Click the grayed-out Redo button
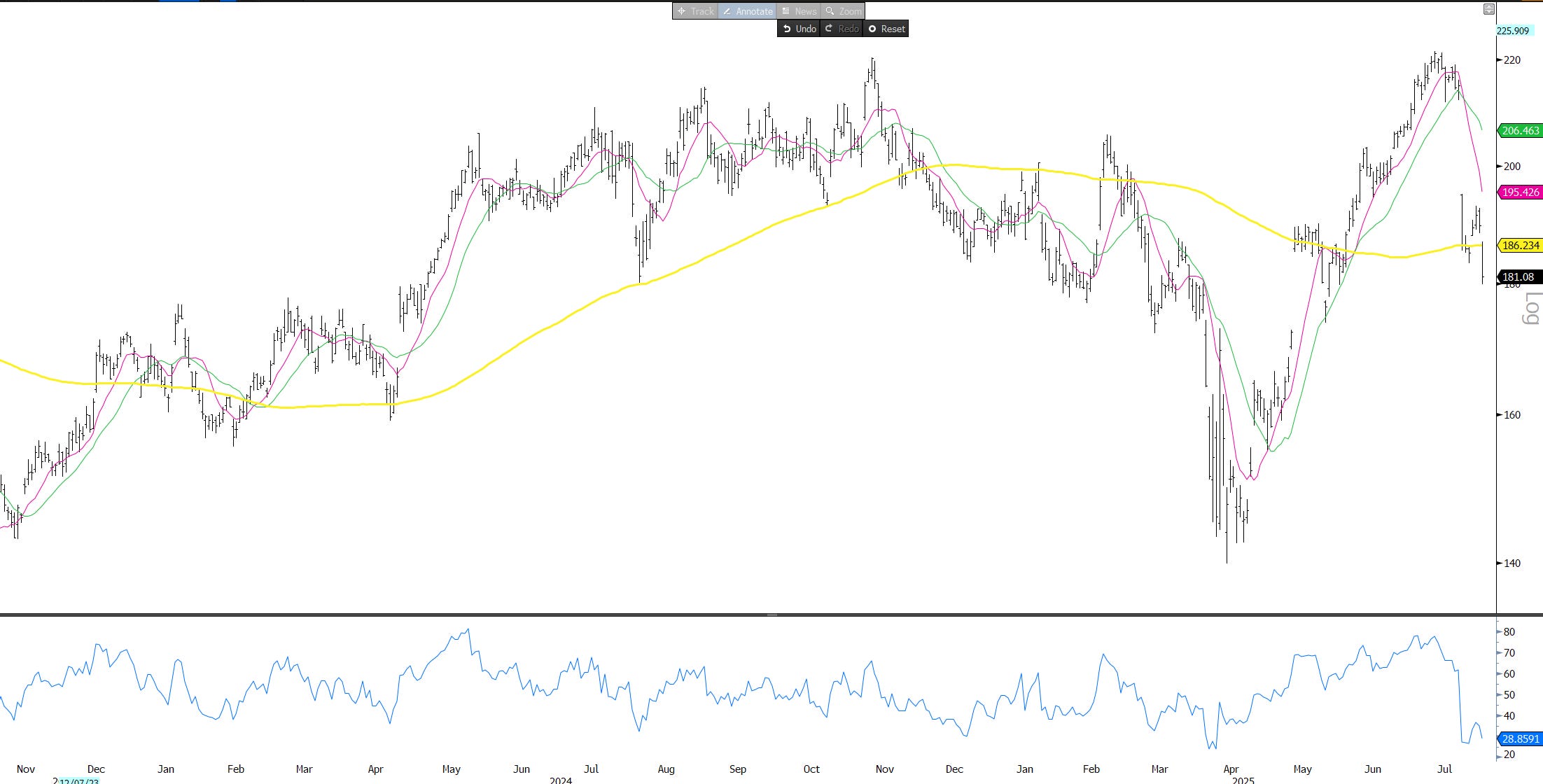 coord(842,29)
